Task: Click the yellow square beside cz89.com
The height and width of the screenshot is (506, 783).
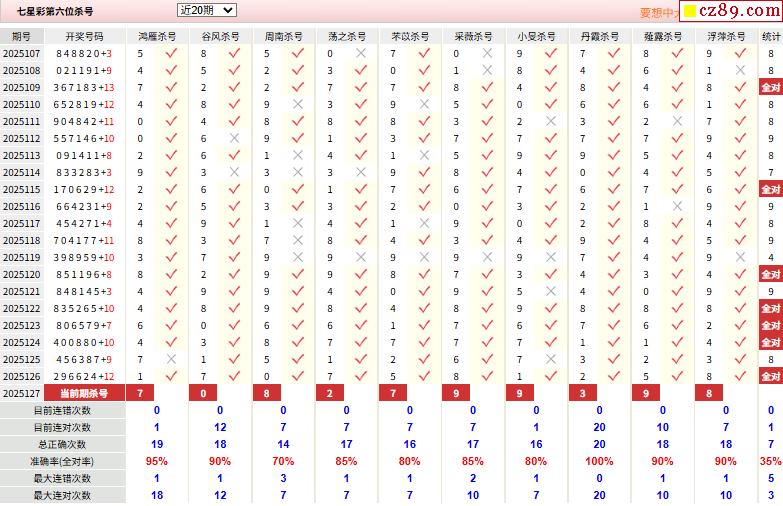Action: coord(690,10)
